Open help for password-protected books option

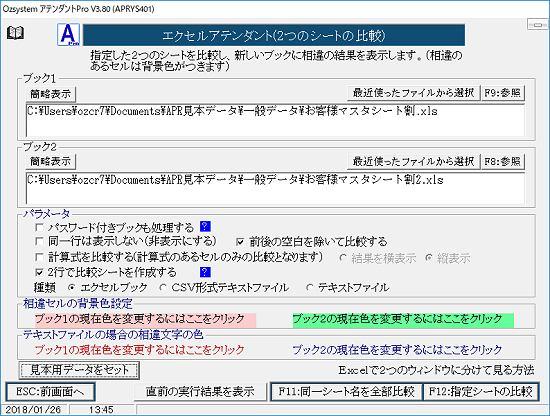(205, 226)
